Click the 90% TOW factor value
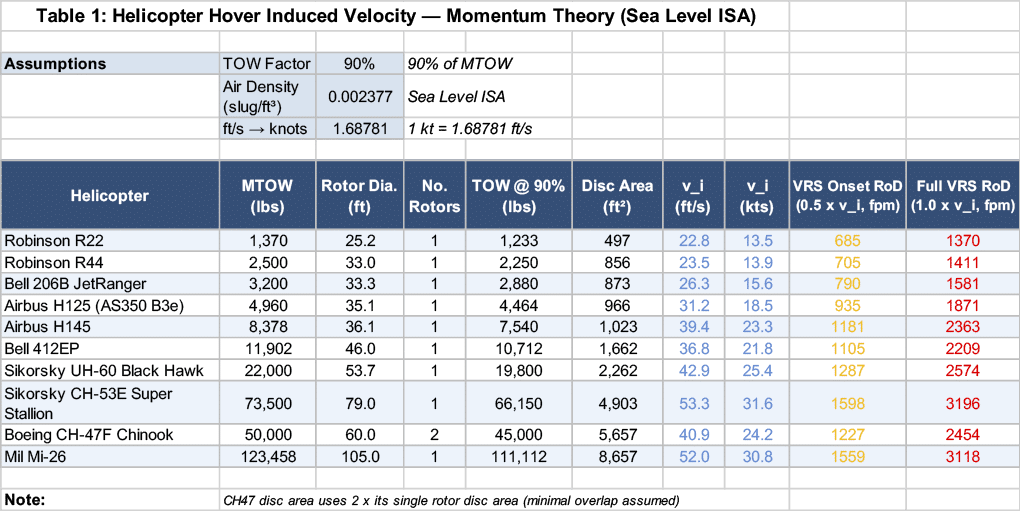 [x=360, y=64]
